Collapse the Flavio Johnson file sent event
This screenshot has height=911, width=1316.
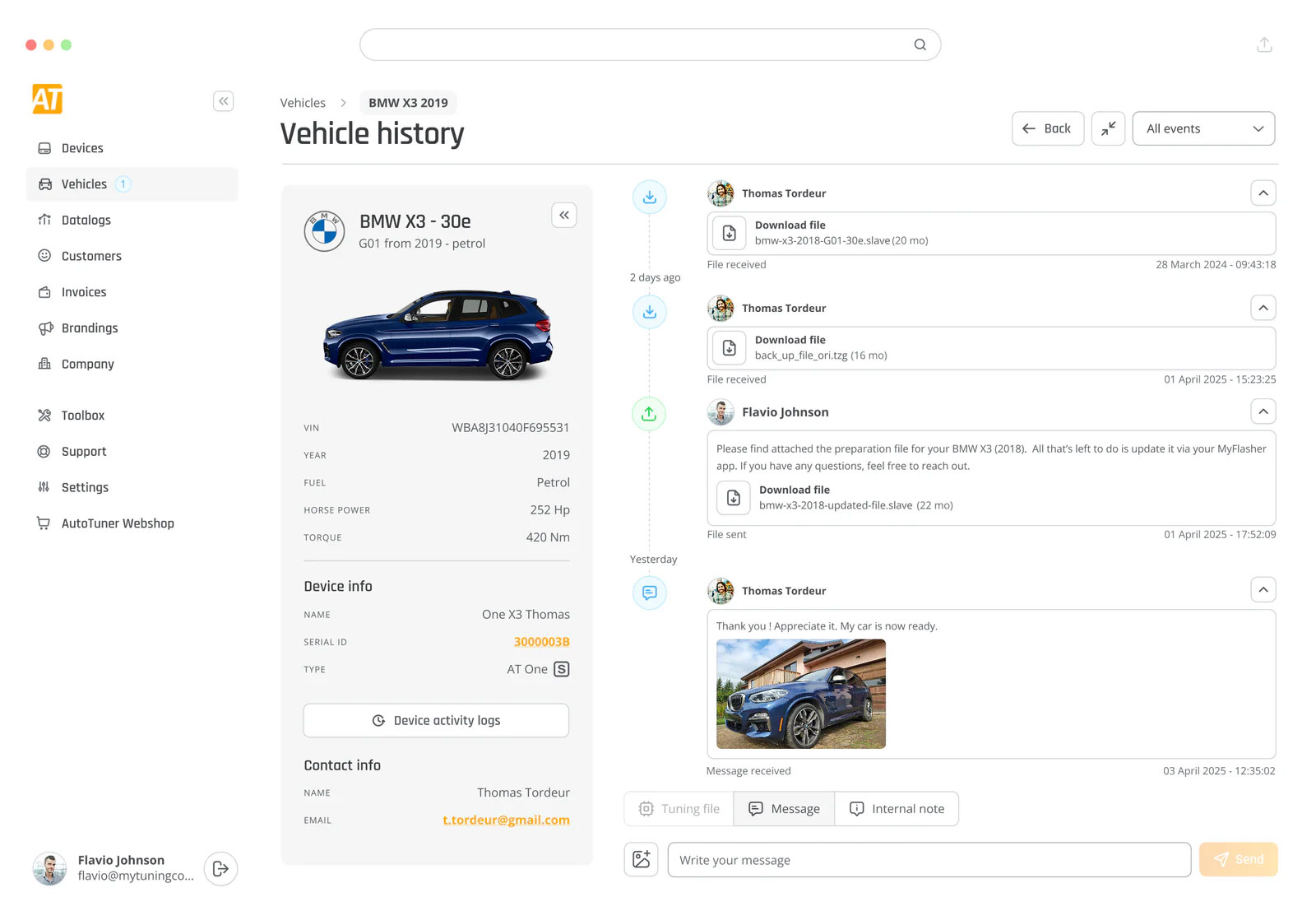(x=1263, y=411)
